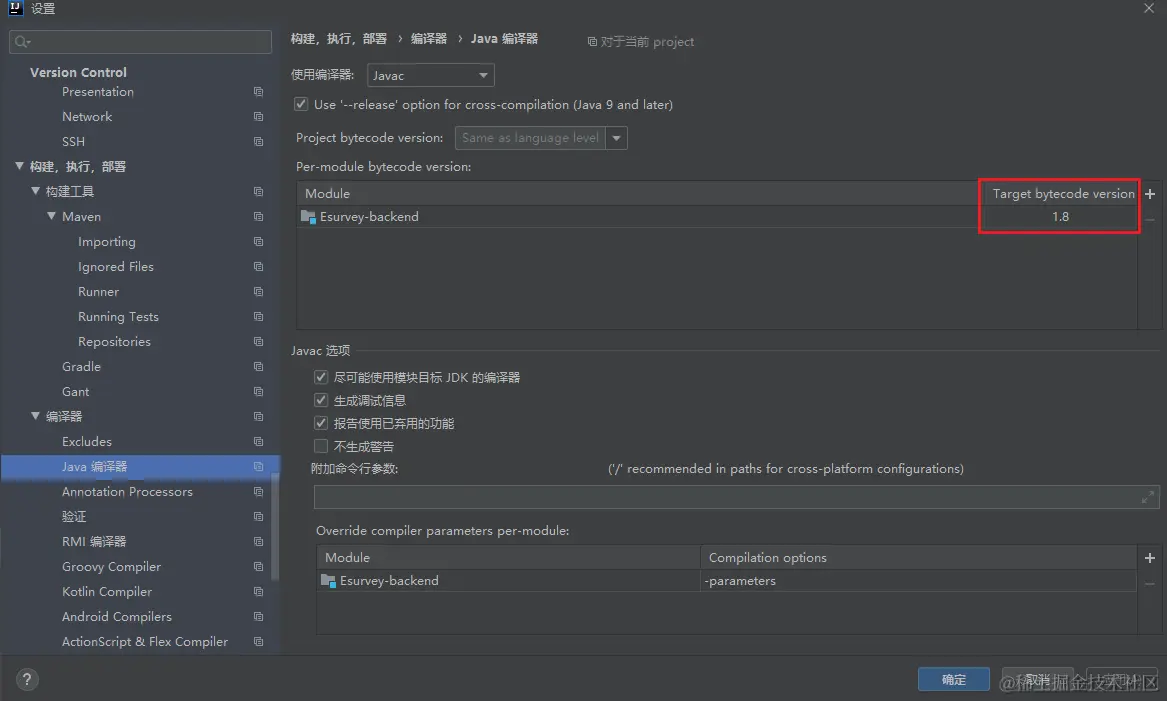Open Project bytecode version dropdown arrow
Image resolution: width=1167 pixels, height=701 pixels.
tap(616, 138)
